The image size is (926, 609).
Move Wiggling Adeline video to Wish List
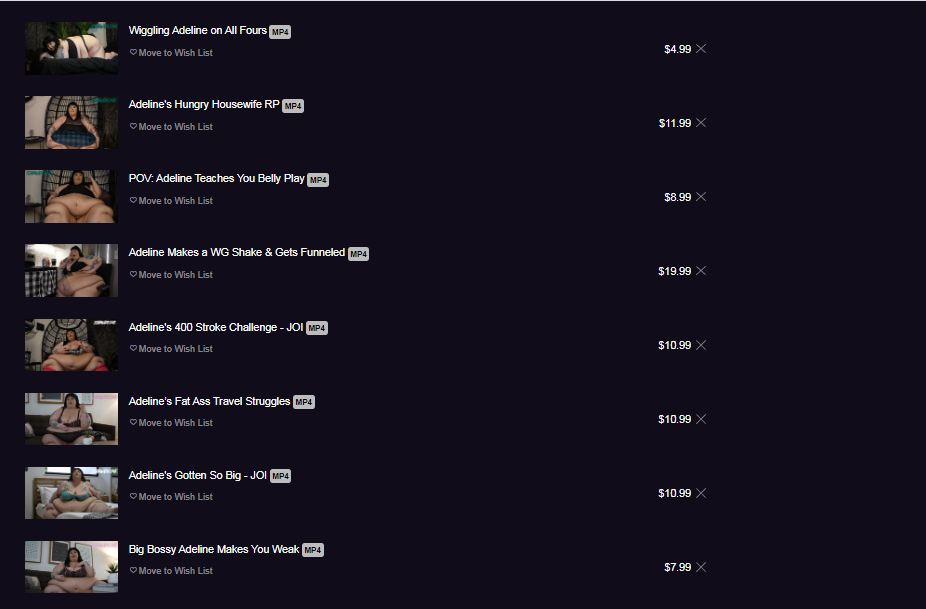click(172, 53)
